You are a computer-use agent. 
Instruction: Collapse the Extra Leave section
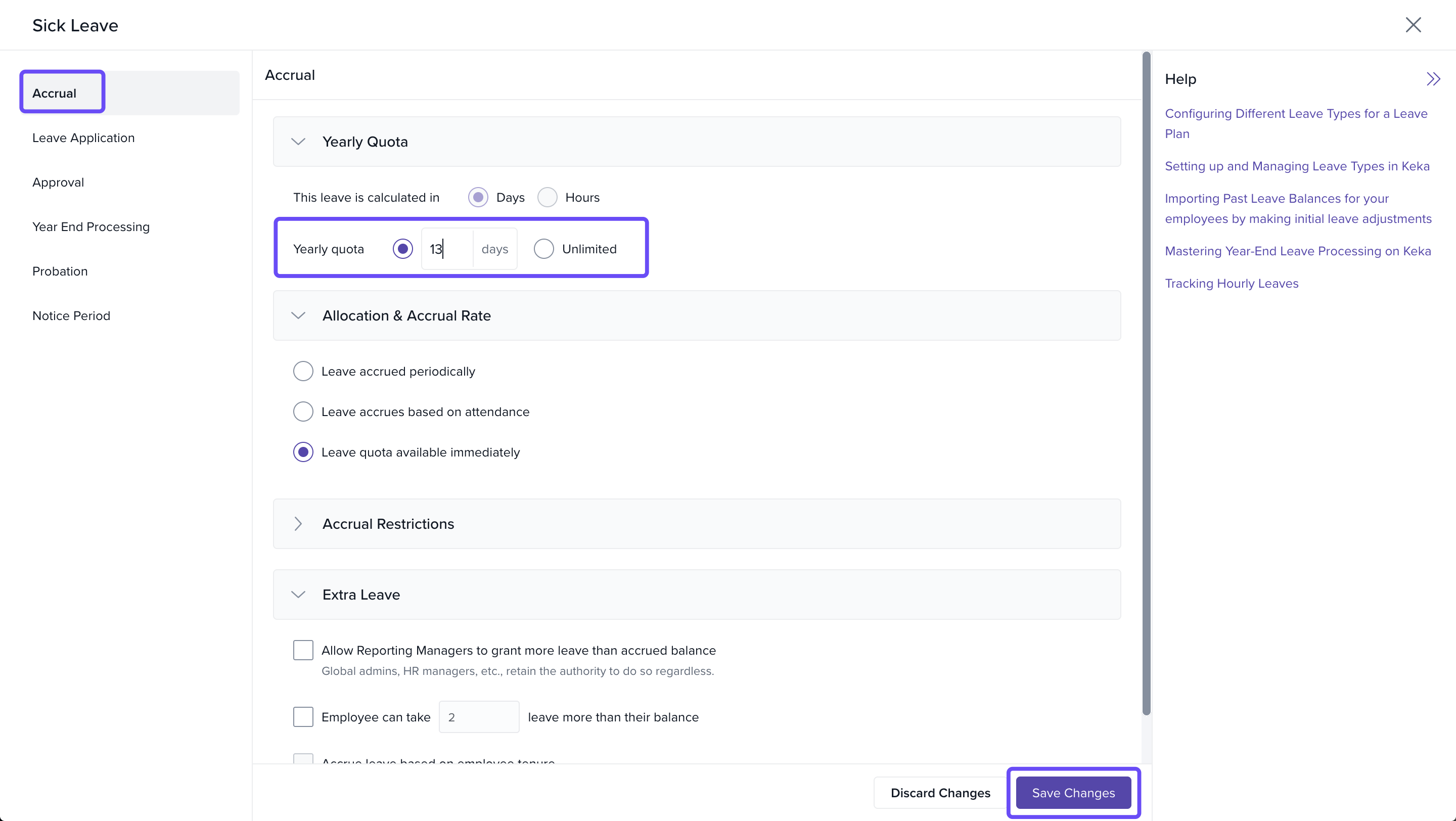point(298,595)
